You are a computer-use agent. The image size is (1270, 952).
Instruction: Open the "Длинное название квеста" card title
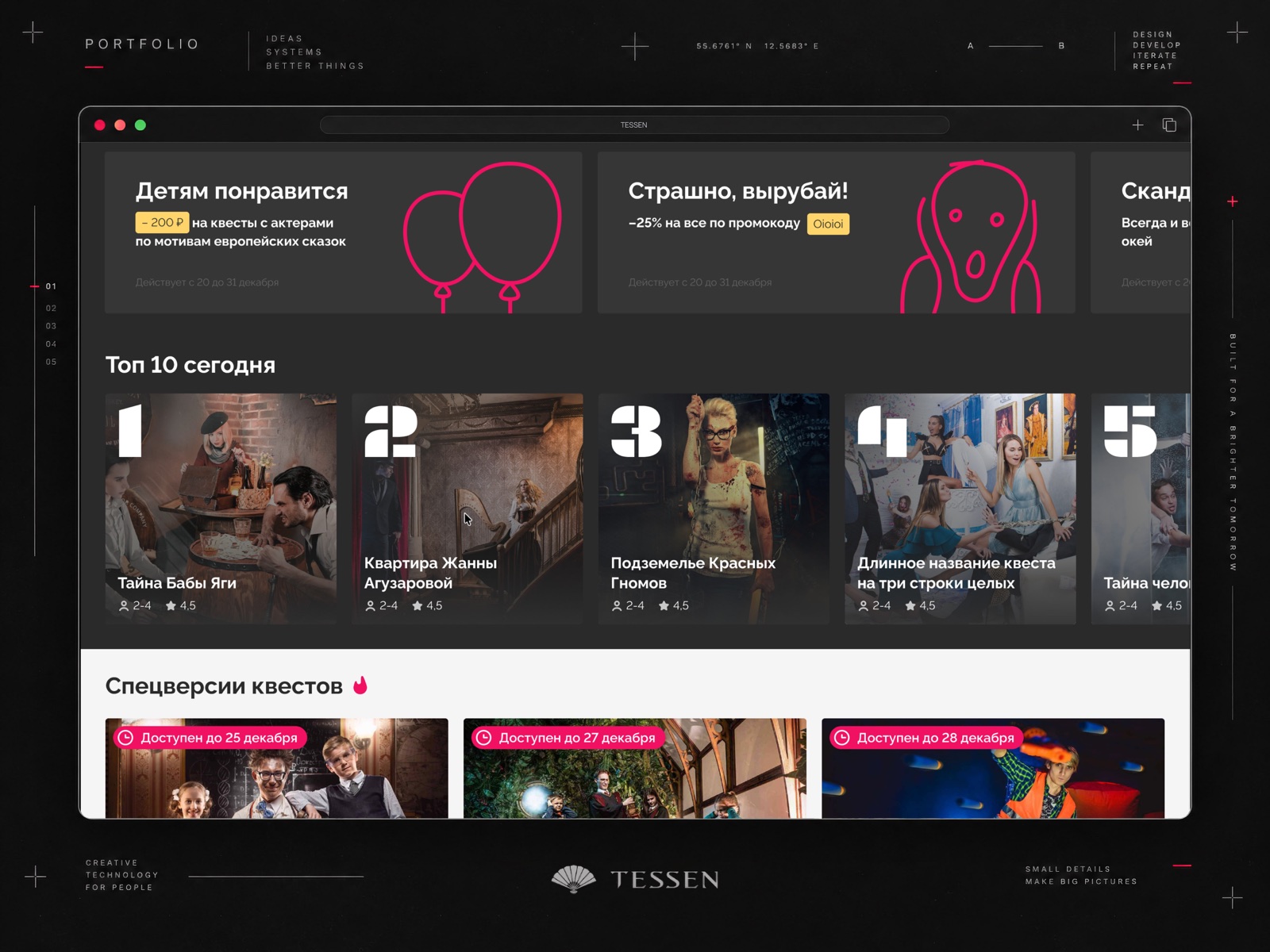[x=956, y=573]
